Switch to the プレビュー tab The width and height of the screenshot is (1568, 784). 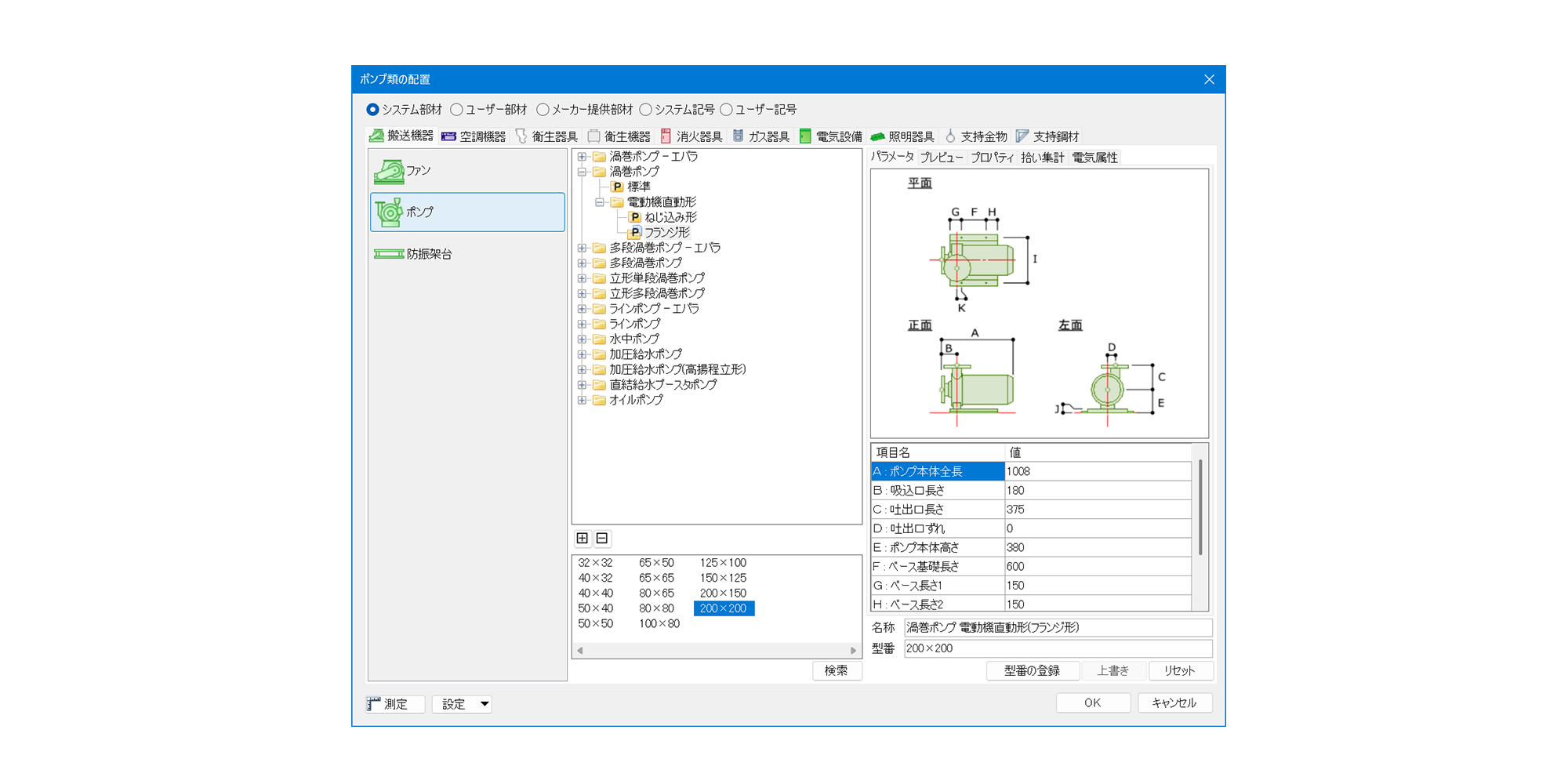pyautogui.click(x=942, y=158)
